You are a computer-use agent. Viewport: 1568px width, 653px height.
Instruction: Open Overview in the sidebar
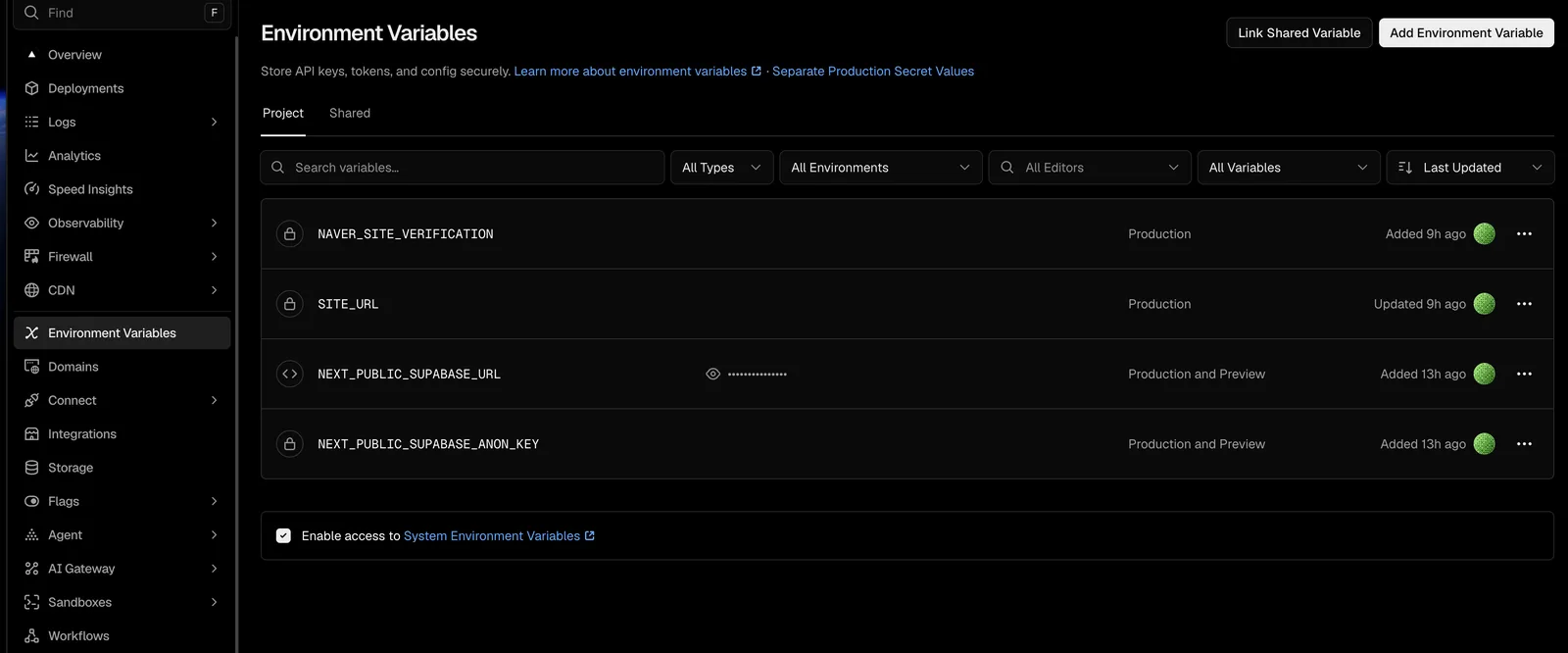122,55
